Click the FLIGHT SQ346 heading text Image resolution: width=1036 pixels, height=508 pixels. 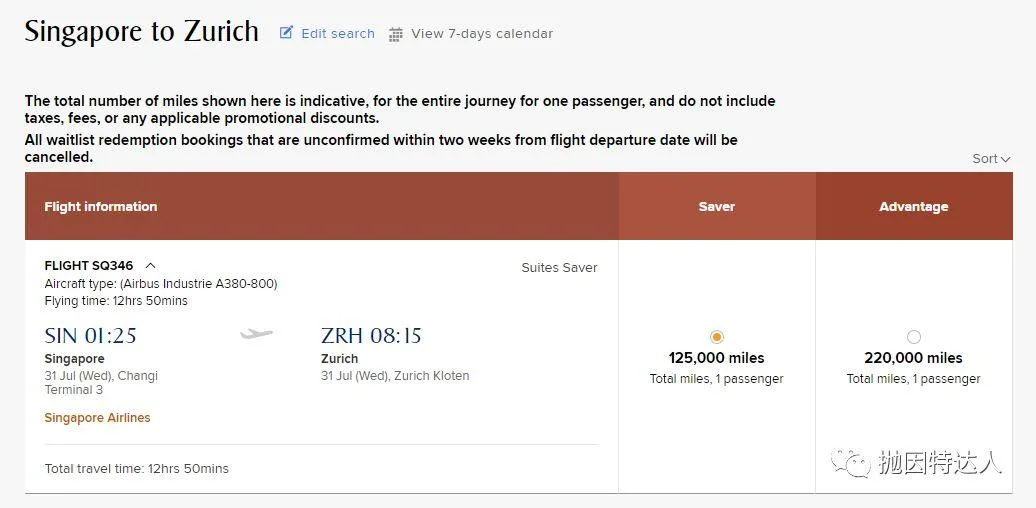pos(89,266)
